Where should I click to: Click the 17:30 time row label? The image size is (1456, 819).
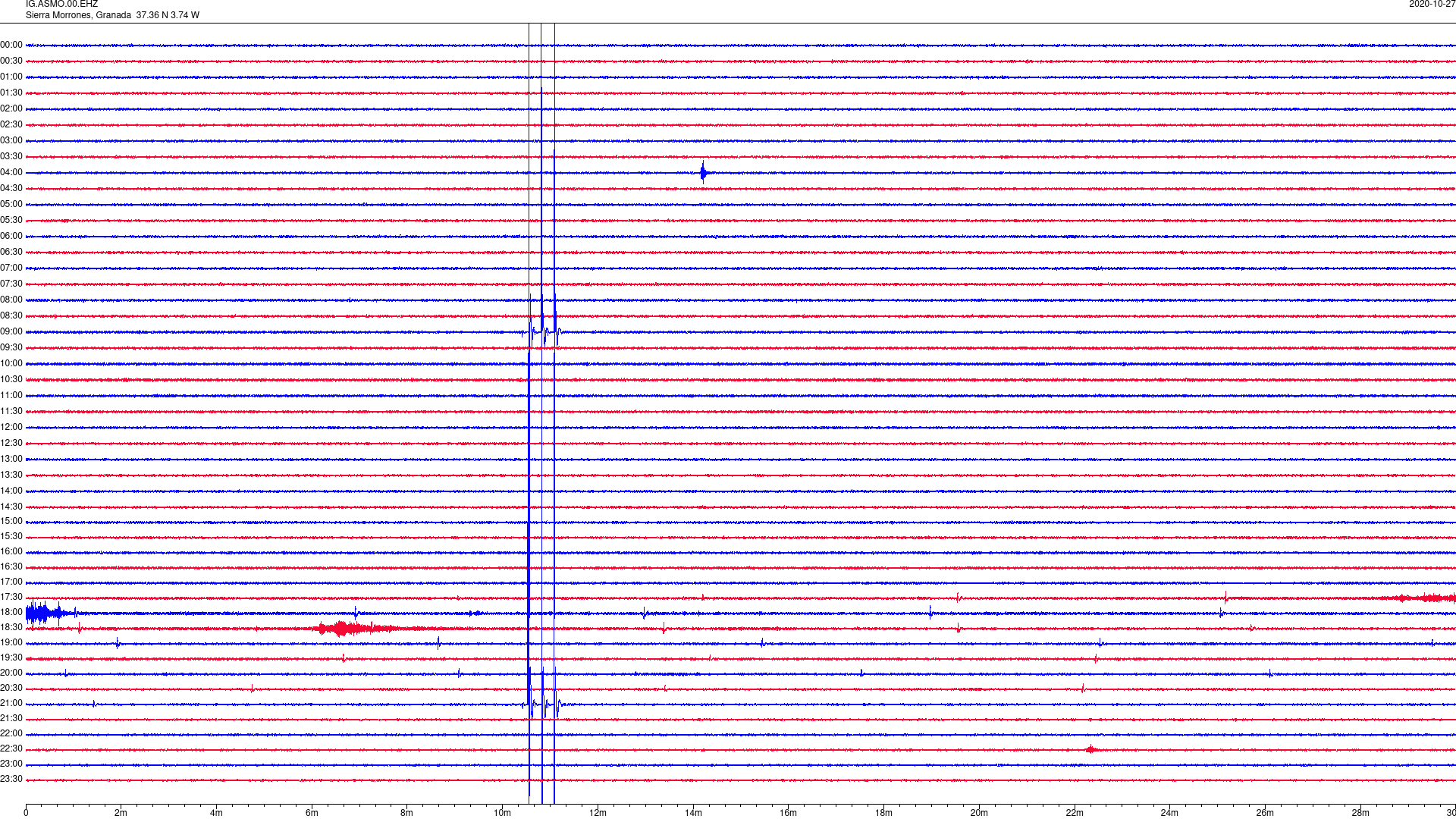tap(11, 598)
